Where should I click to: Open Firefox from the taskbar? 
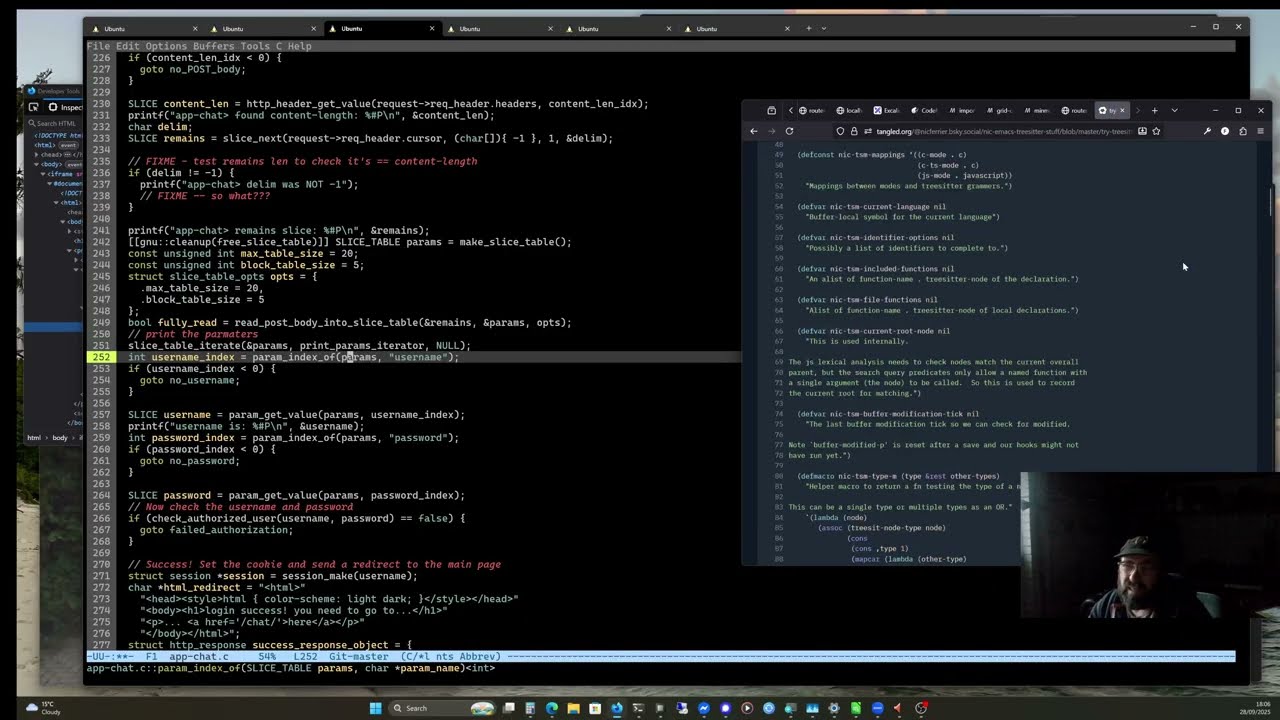617,708
